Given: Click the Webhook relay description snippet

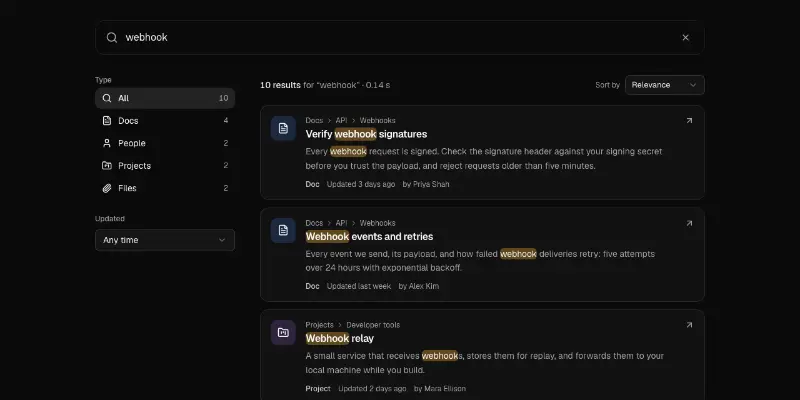Looking at the screenshot, I should (x=485, y=363).
